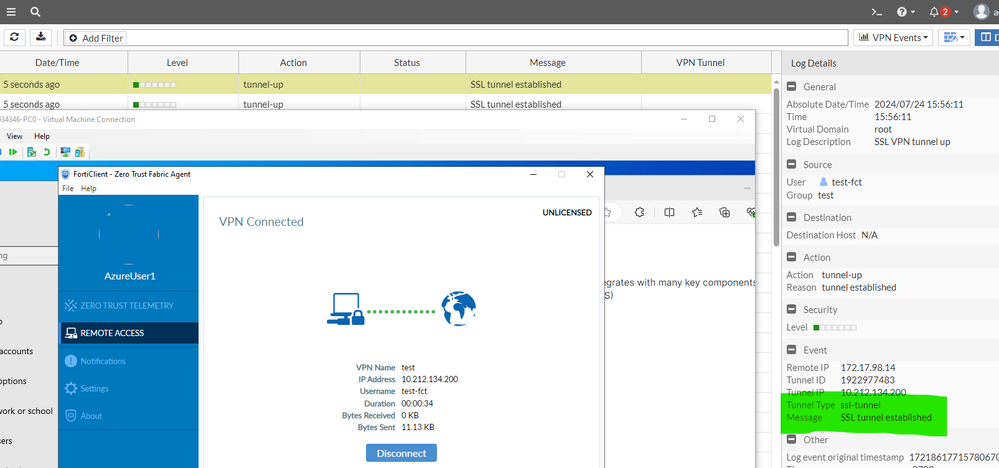Select Remote Access in FortiClient sidebar

point(128,333)
